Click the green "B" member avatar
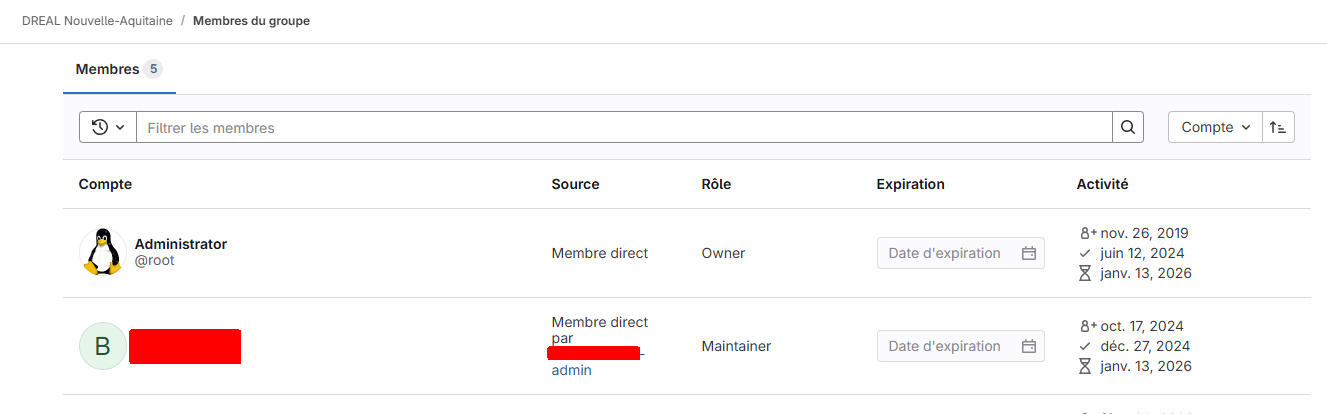 [102, 346]
